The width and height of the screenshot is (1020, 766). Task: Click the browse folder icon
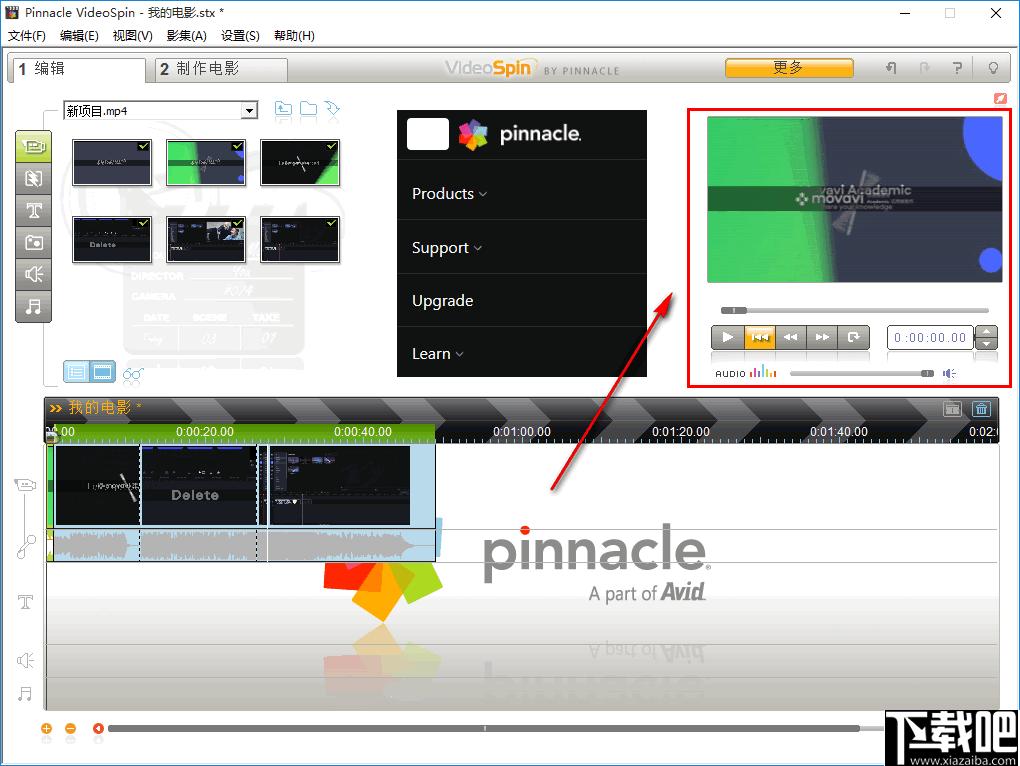pyautogui.click(x=308, y=109)
